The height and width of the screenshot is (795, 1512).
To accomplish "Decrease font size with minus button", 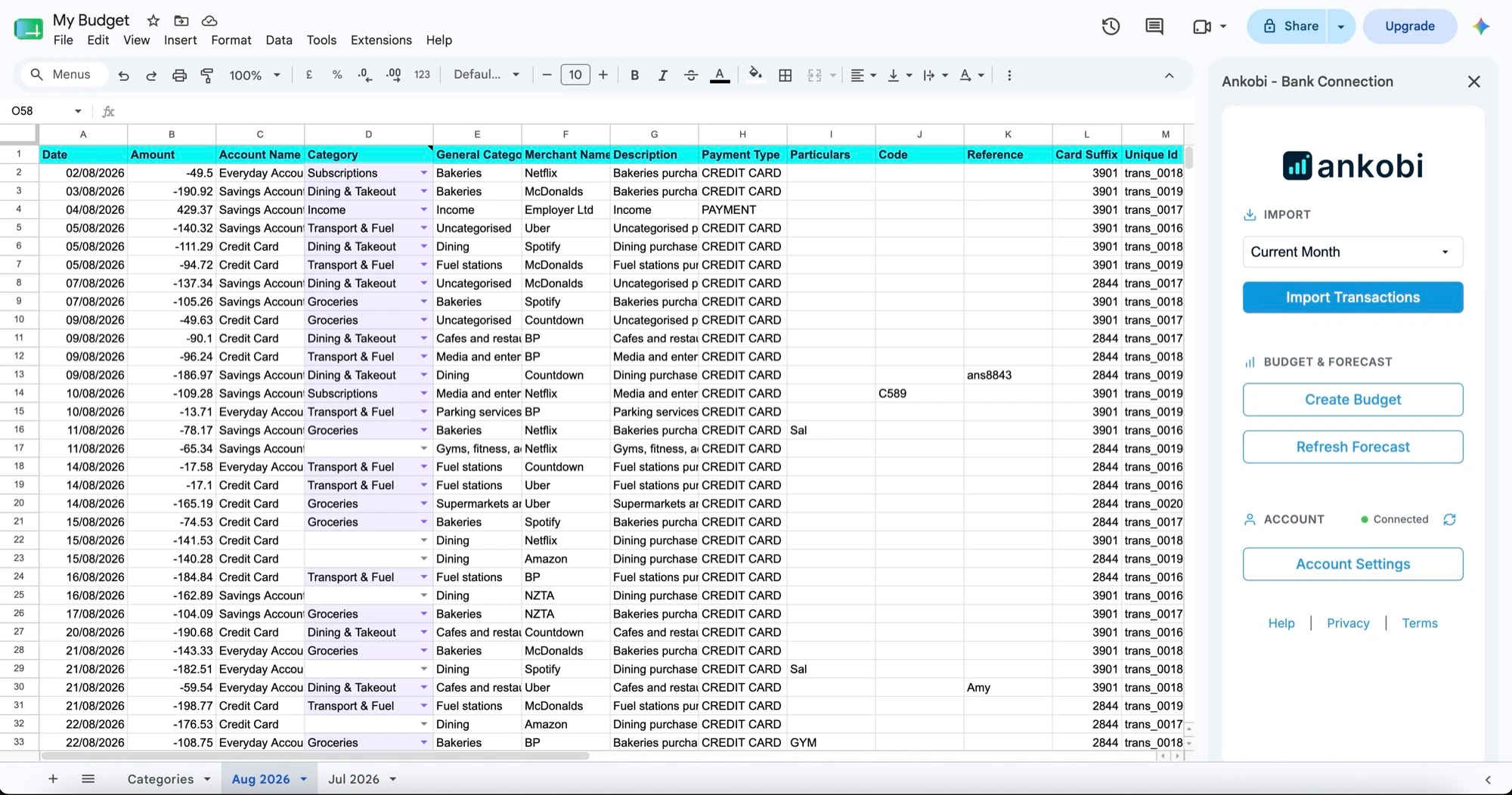I will pos(547,75).
